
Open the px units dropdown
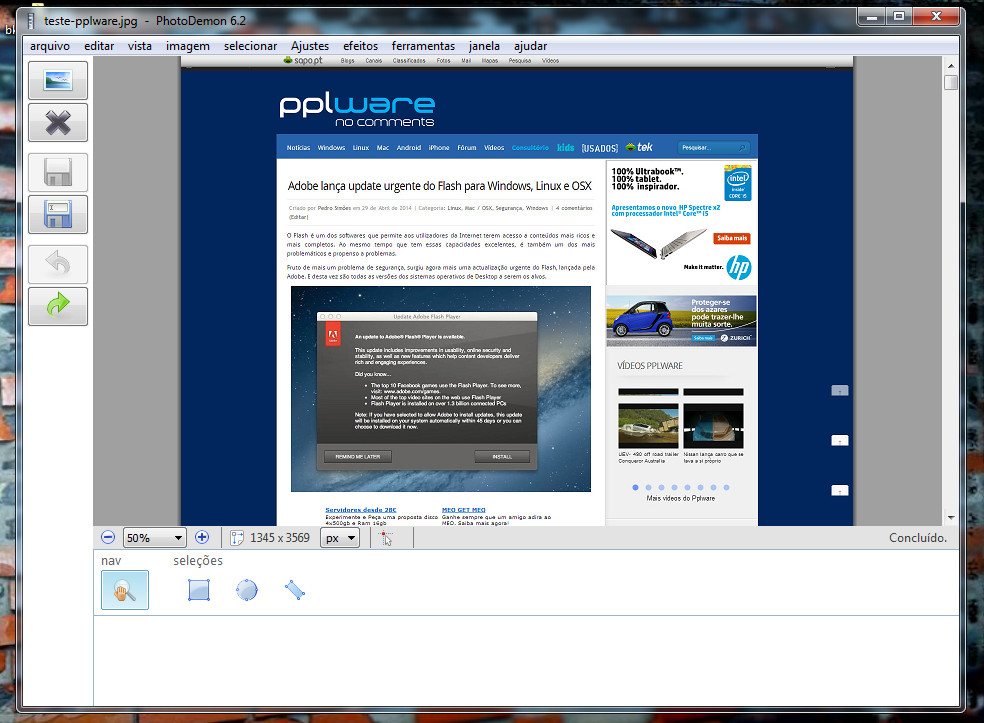pyautogui.click(x=340, y=538)
